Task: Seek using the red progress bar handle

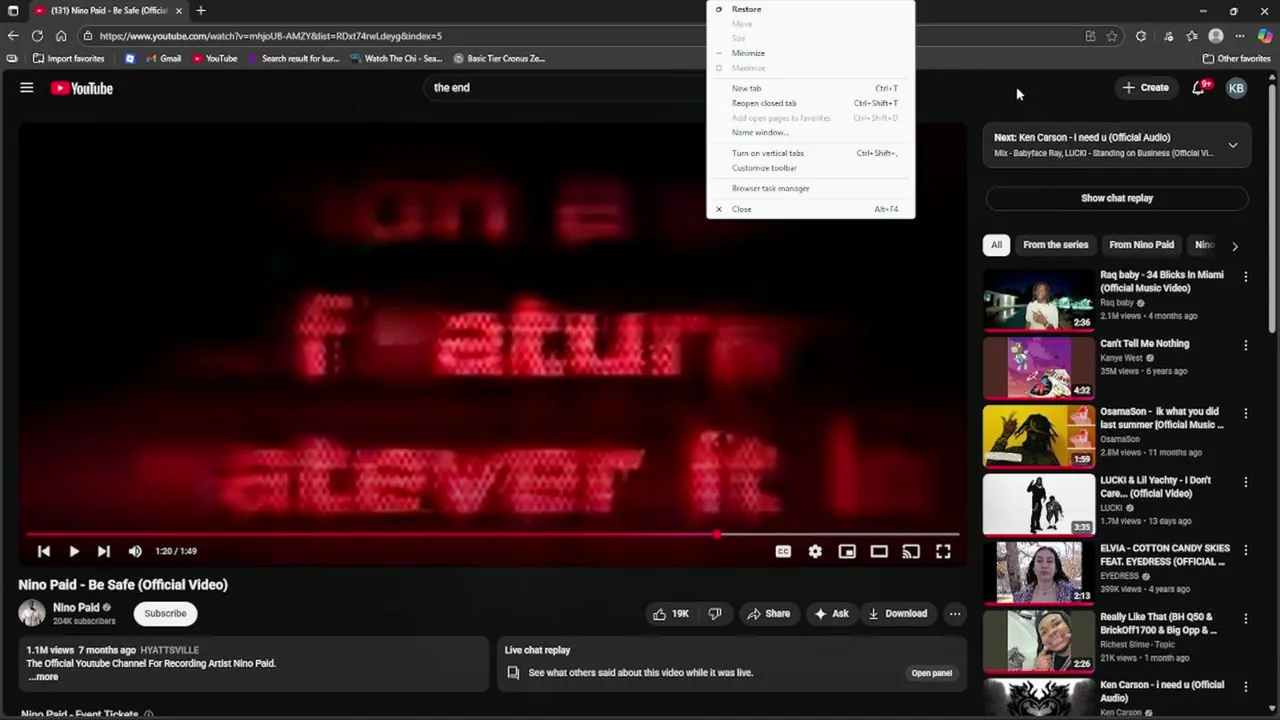Action: (x=717, y=534)
